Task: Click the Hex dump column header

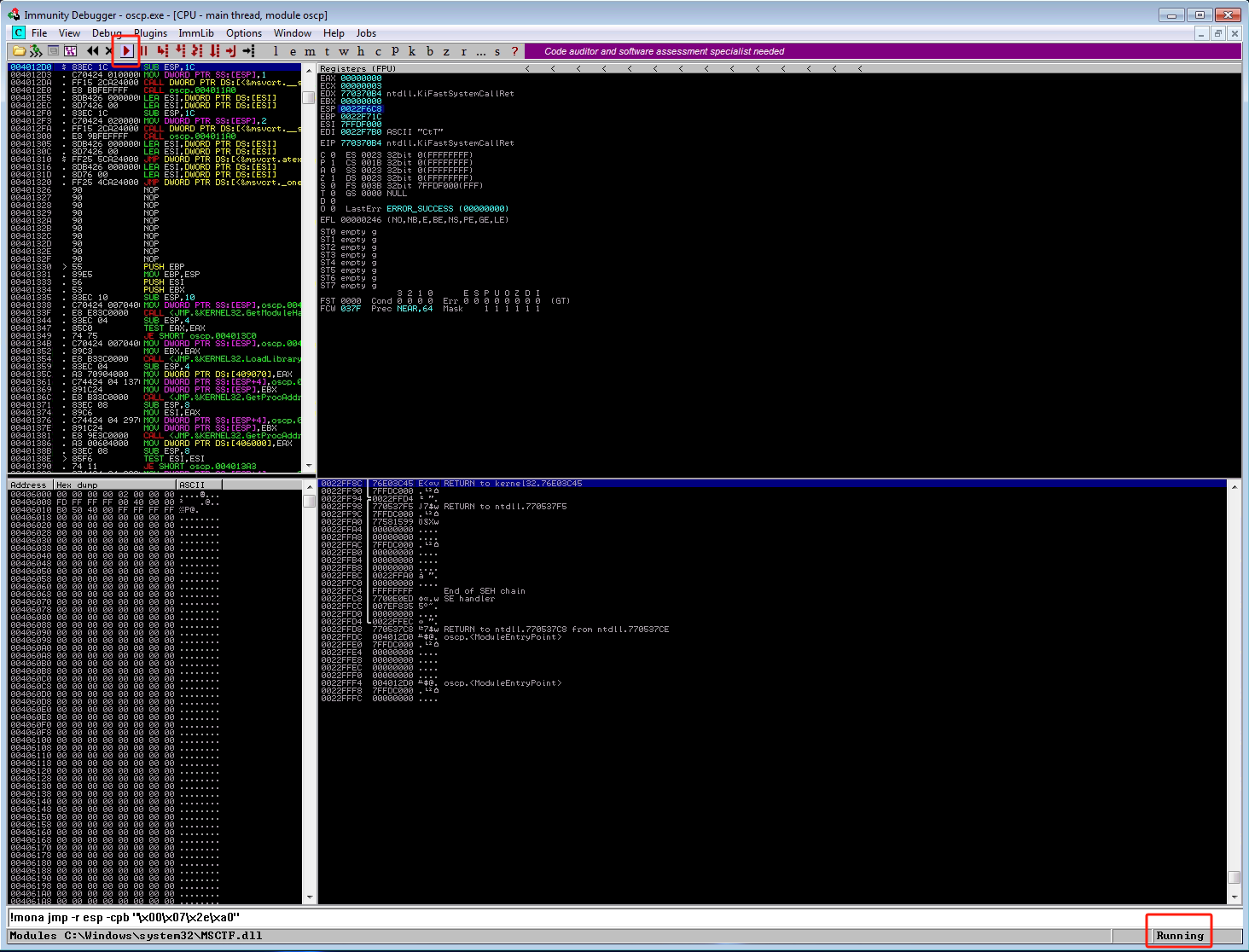Action: coord(115,485)
